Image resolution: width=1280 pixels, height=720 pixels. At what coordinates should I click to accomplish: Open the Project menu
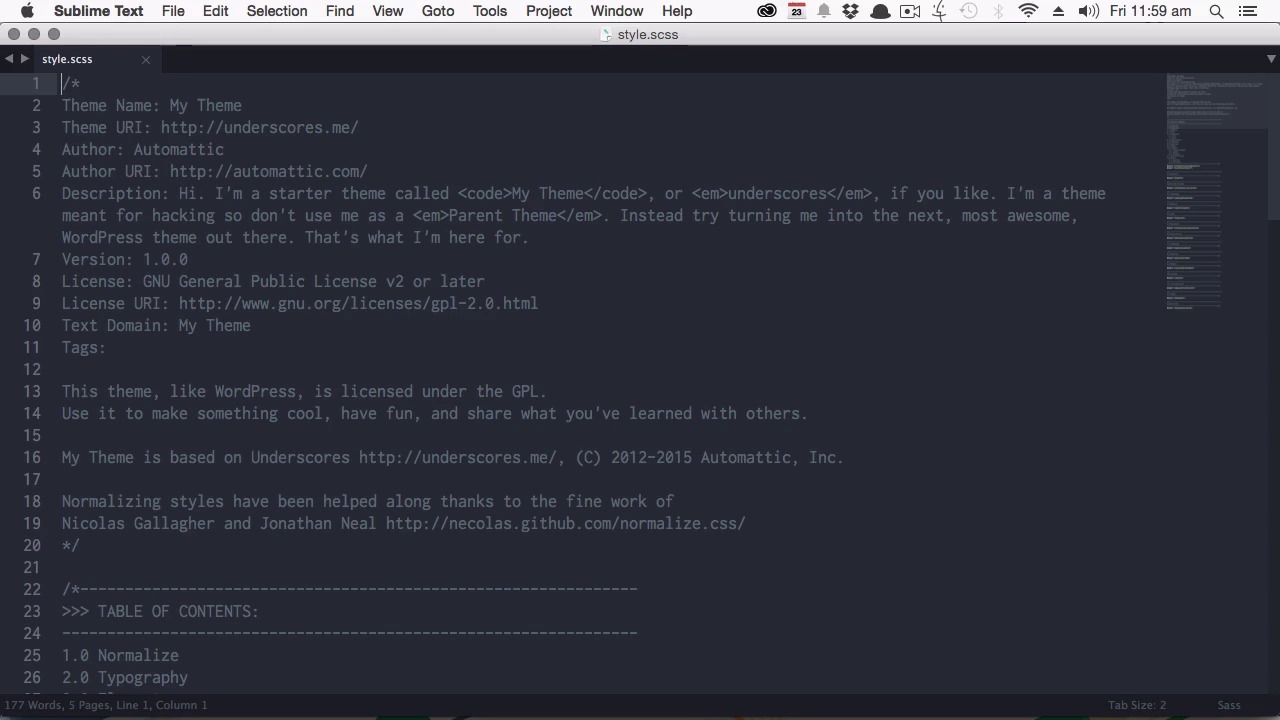pyautogui.click(x=549, y=11)
